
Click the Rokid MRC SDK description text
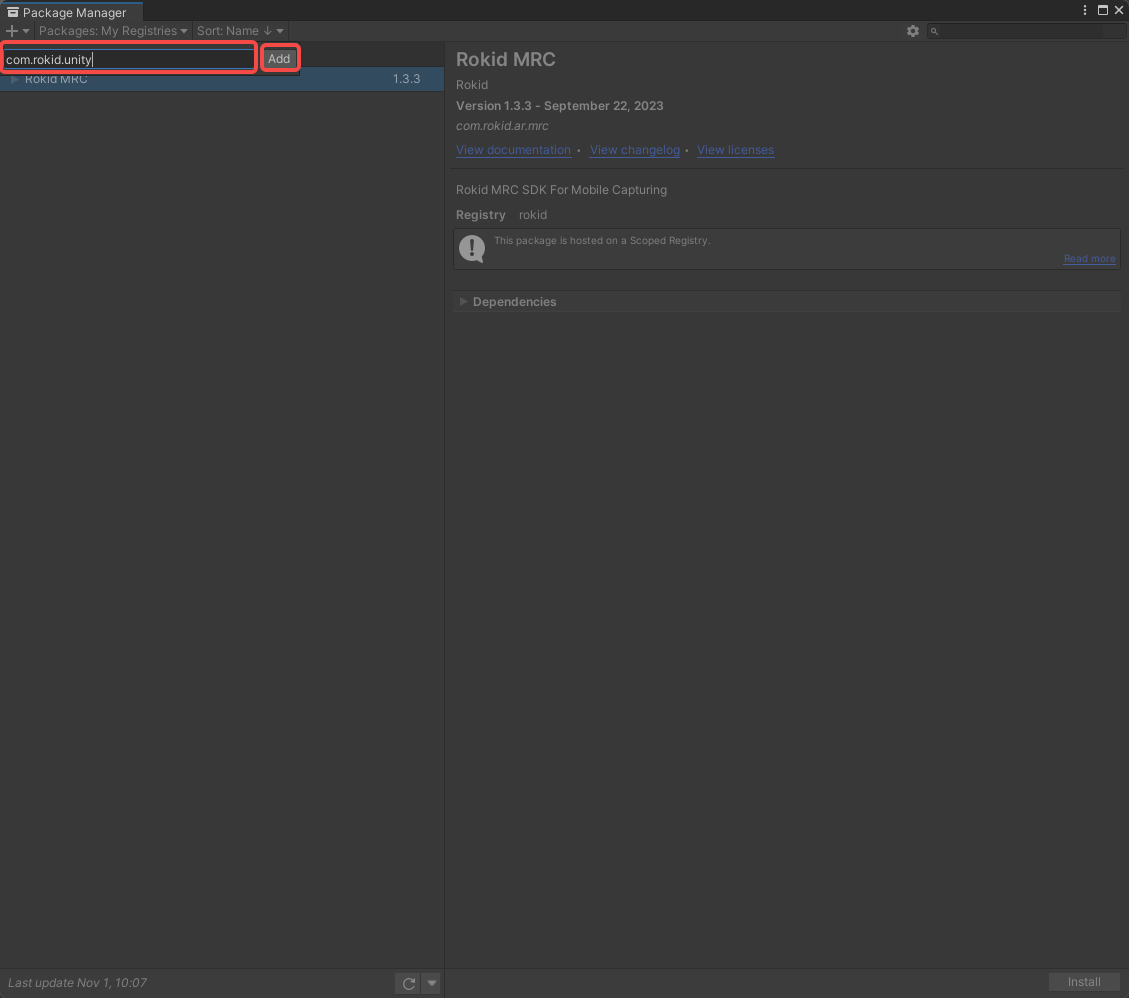[x=561, y=190]
